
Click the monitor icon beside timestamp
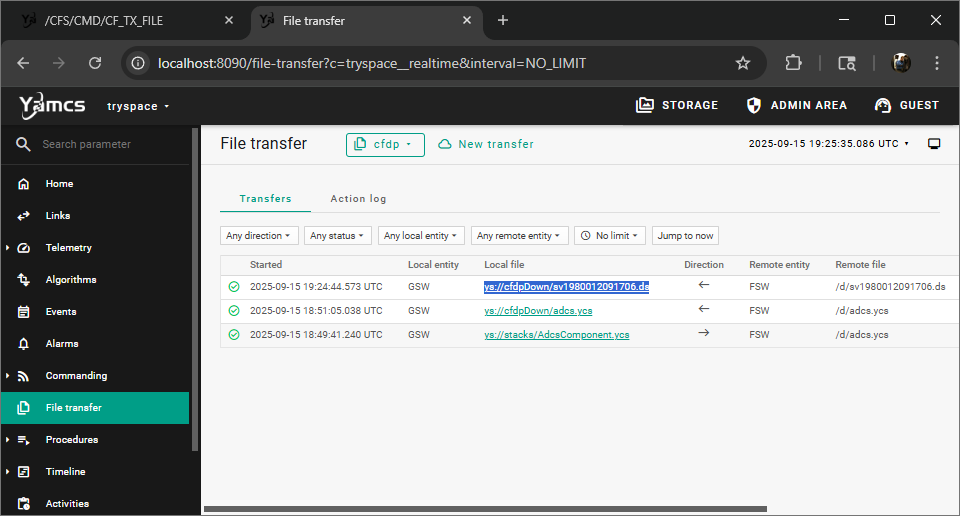click(934, 144)
